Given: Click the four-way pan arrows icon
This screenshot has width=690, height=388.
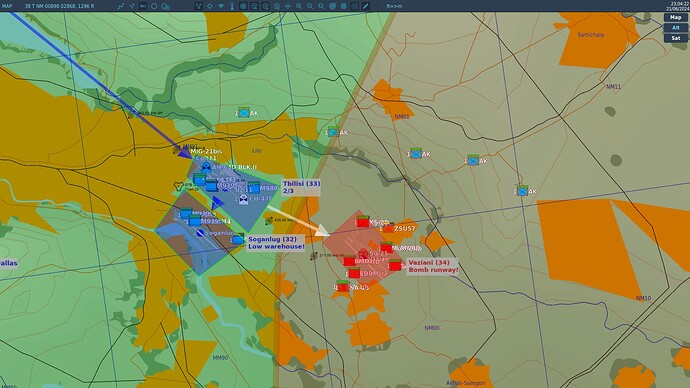Looking at the screenshot, I should pyautogui.click(x=288, y=6).
